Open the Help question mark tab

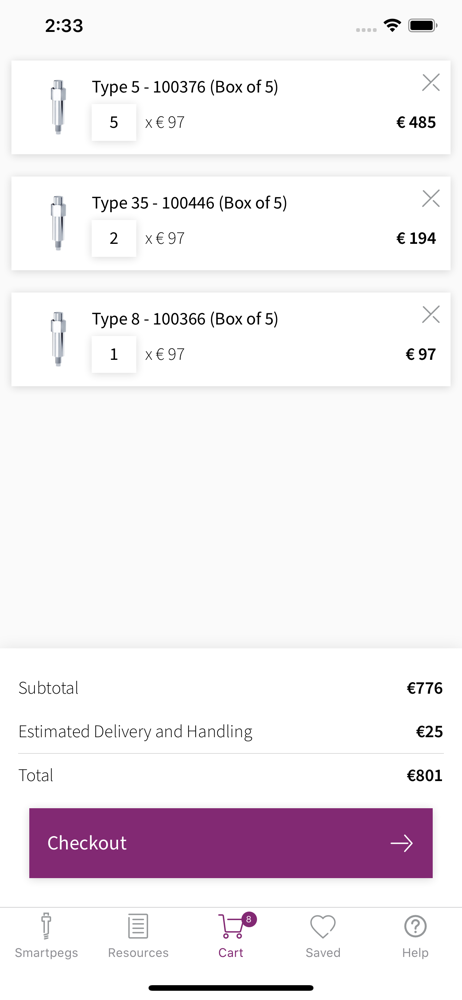tap(415, 936)
